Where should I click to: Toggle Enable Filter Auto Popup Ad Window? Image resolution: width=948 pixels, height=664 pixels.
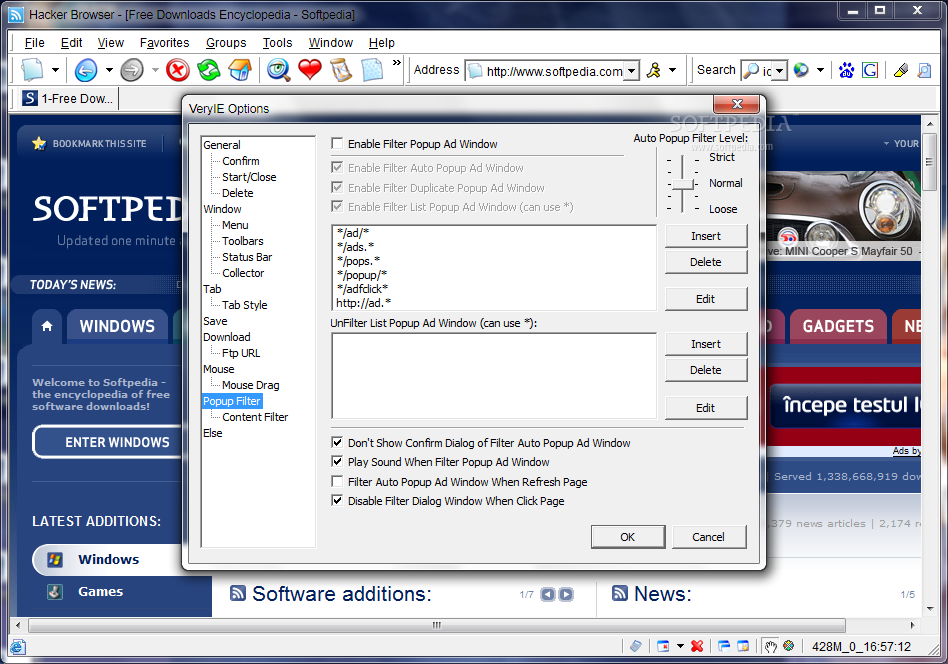click(337, 168)
